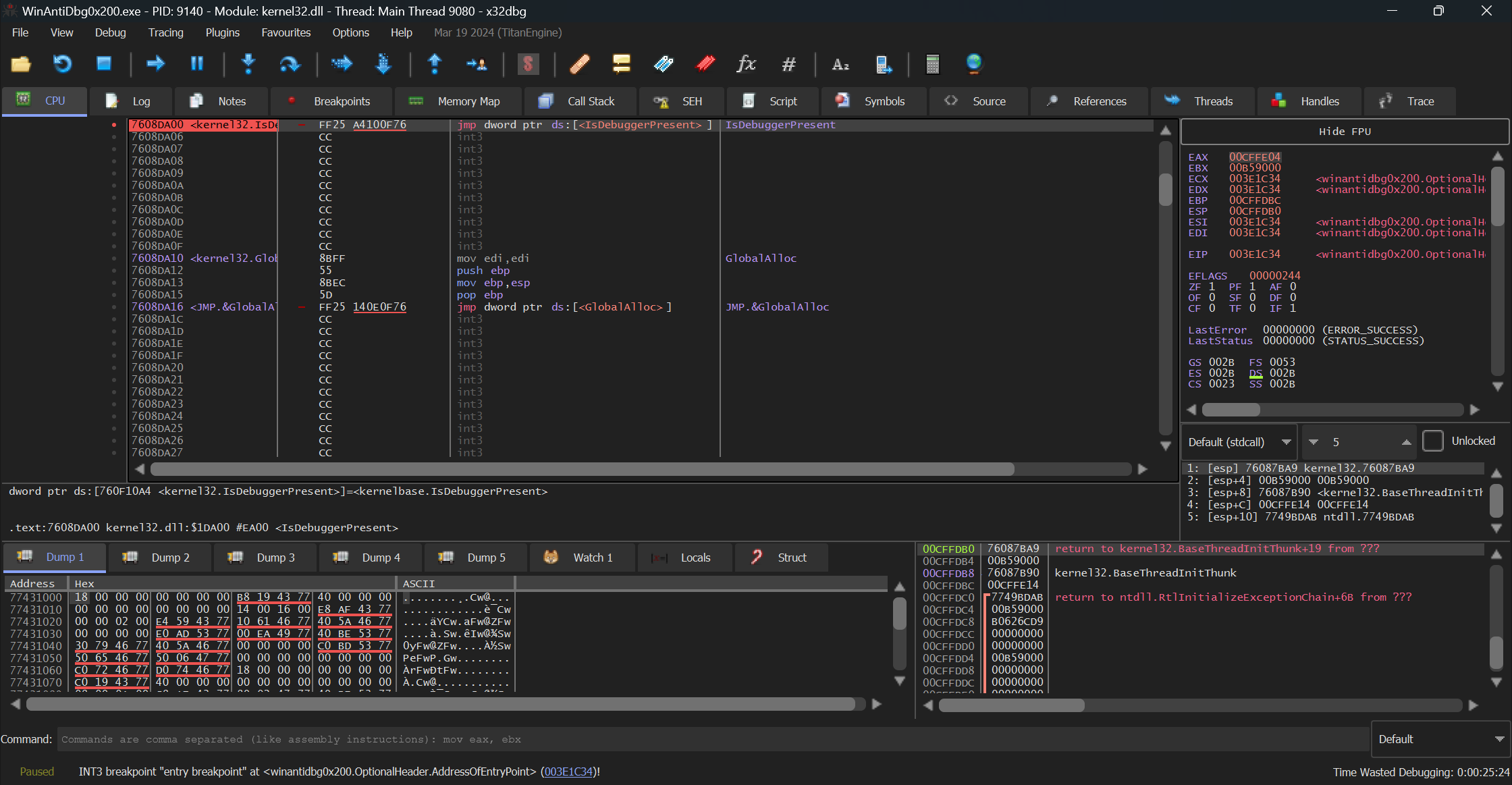Open the Struct tab

point(782,558)
